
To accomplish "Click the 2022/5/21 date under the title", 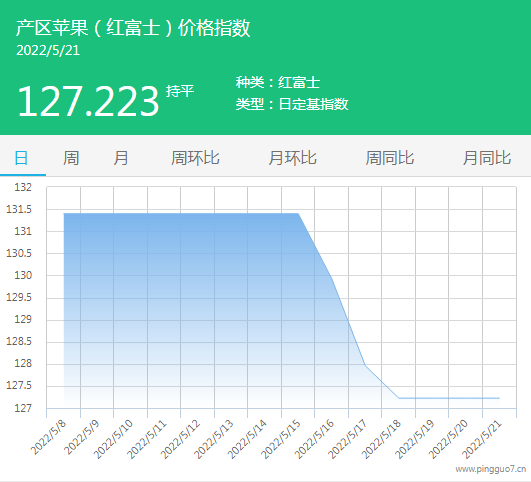I will (x=48, y=51).
